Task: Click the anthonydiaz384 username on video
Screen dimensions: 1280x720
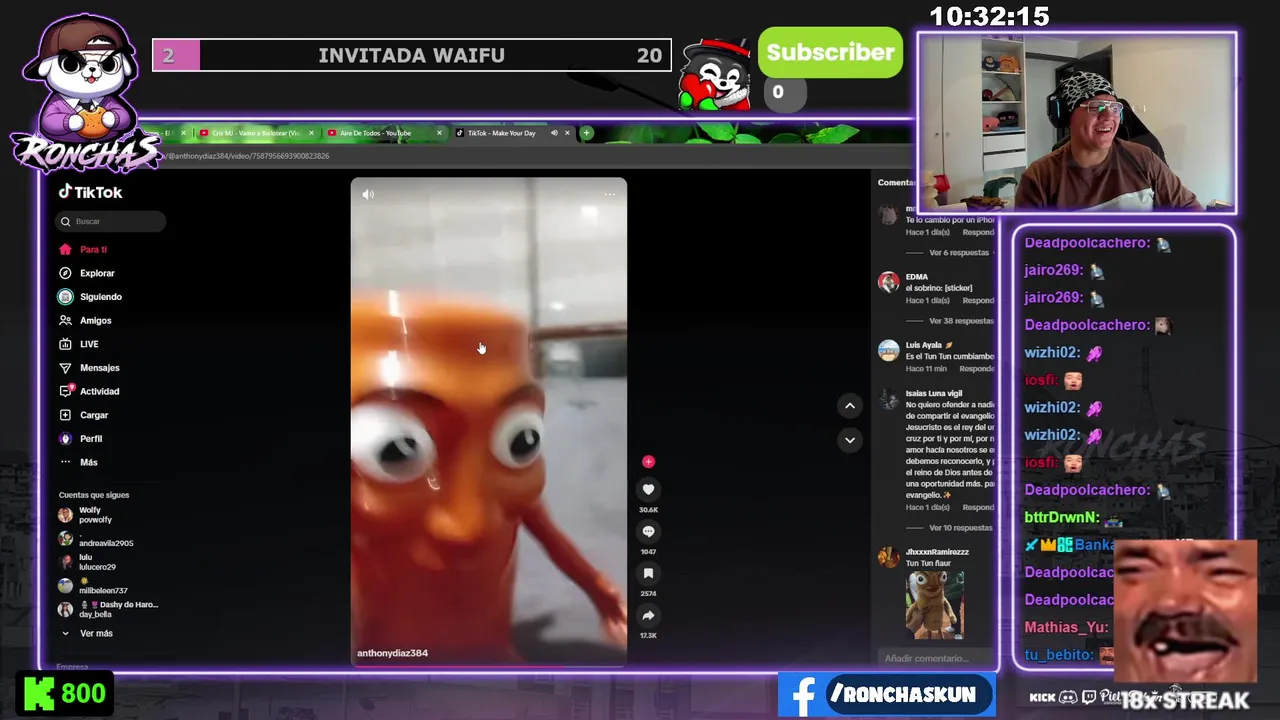Action: [x=392, y=653]
